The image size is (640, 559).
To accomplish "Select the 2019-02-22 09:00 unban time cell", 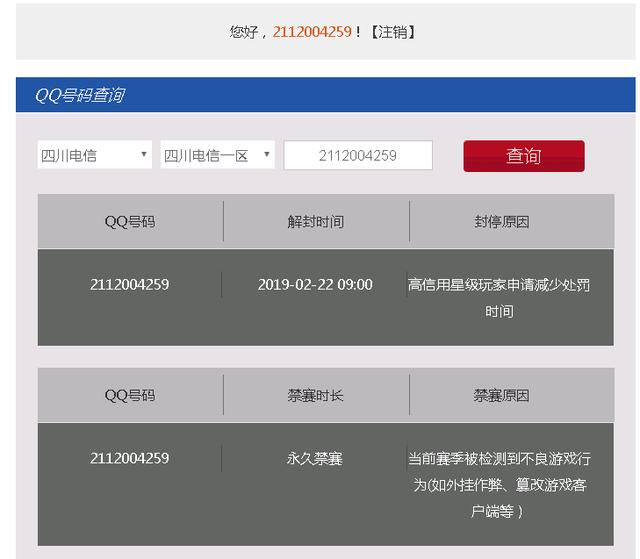I will [315, 285].
